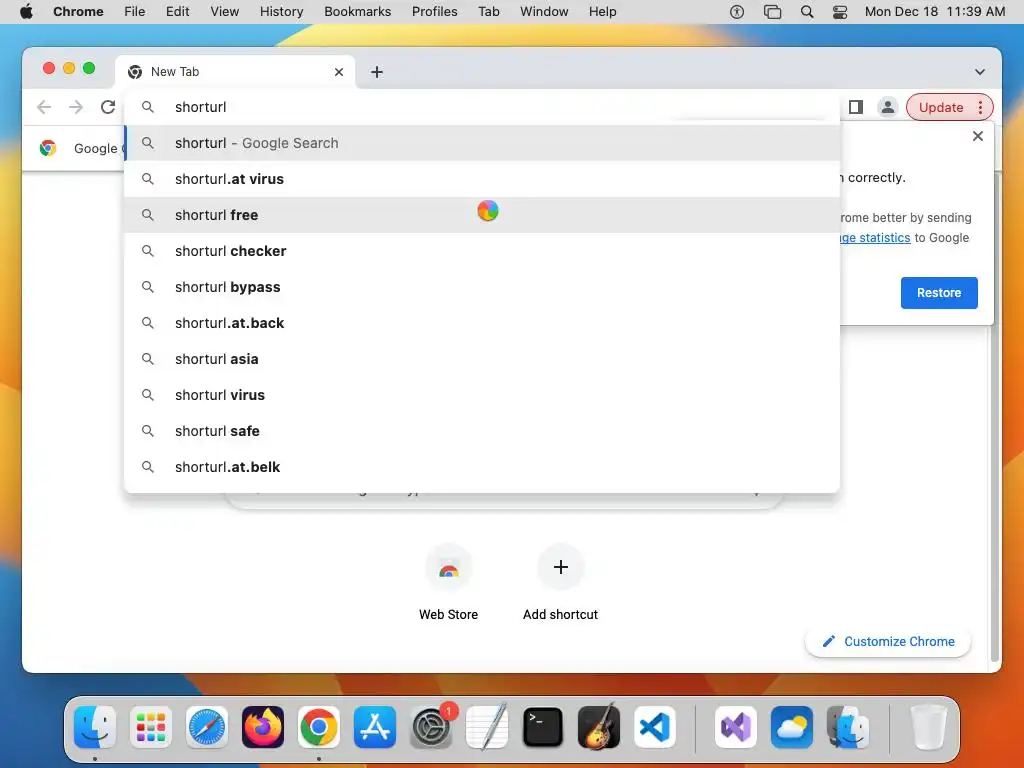
Task: Choose the shorturl asia suggestion
Action: (x=481, y=359)
